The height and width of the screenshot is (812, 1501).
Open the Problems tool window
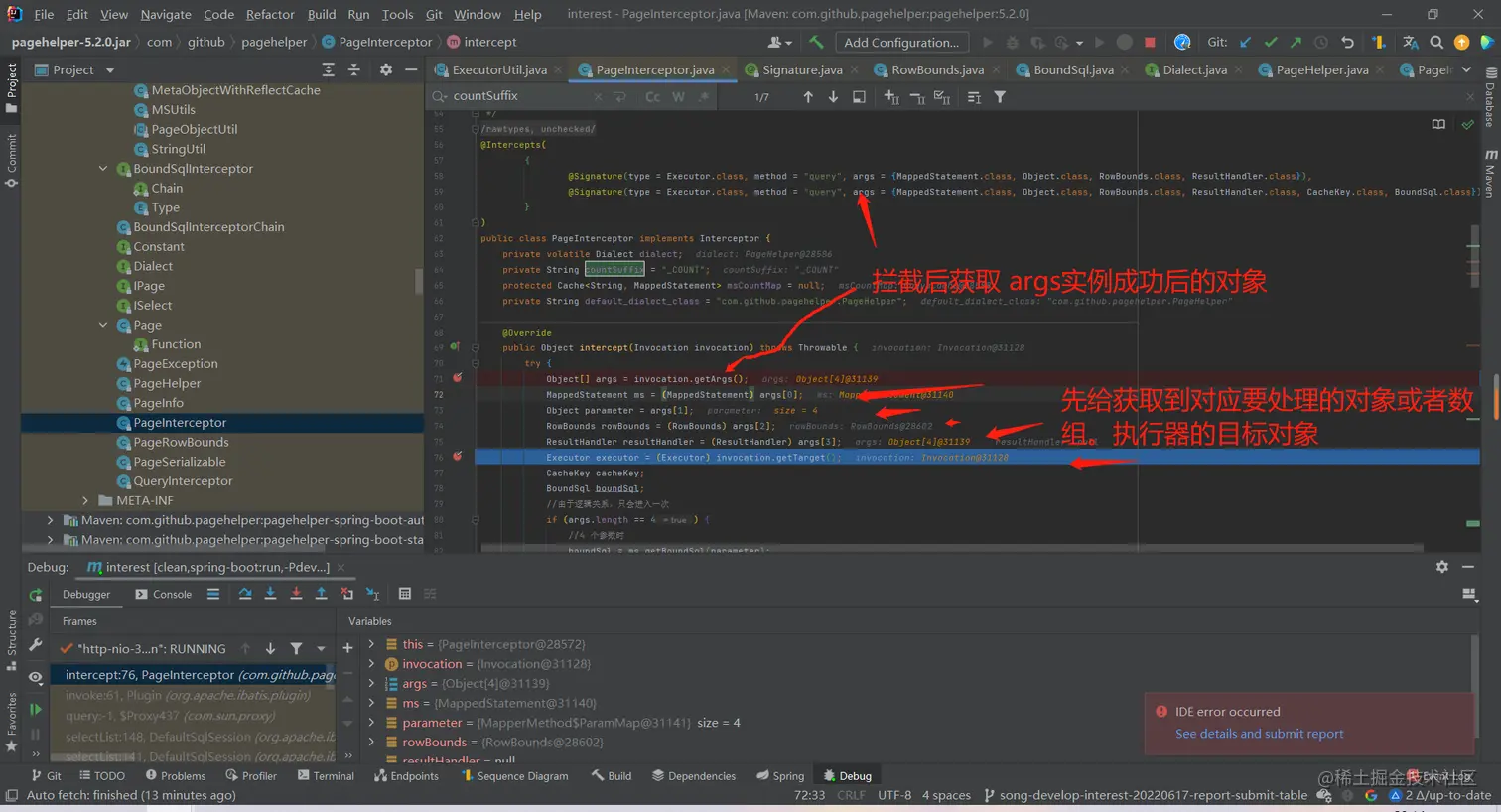(x=176, y=776)
